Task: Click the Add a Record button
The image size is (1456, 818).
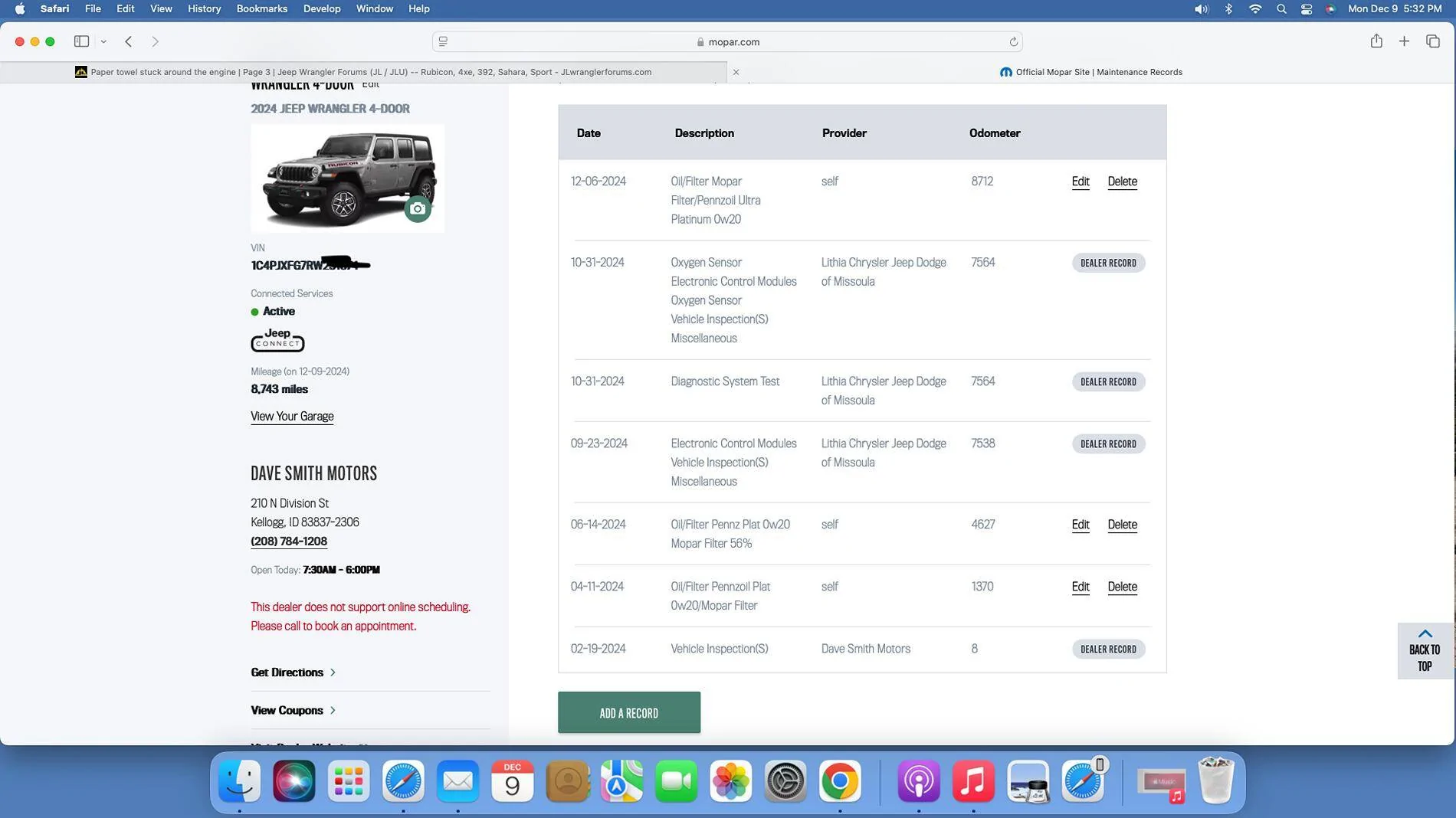Action: pyautogui.click(x=629, y=712)
